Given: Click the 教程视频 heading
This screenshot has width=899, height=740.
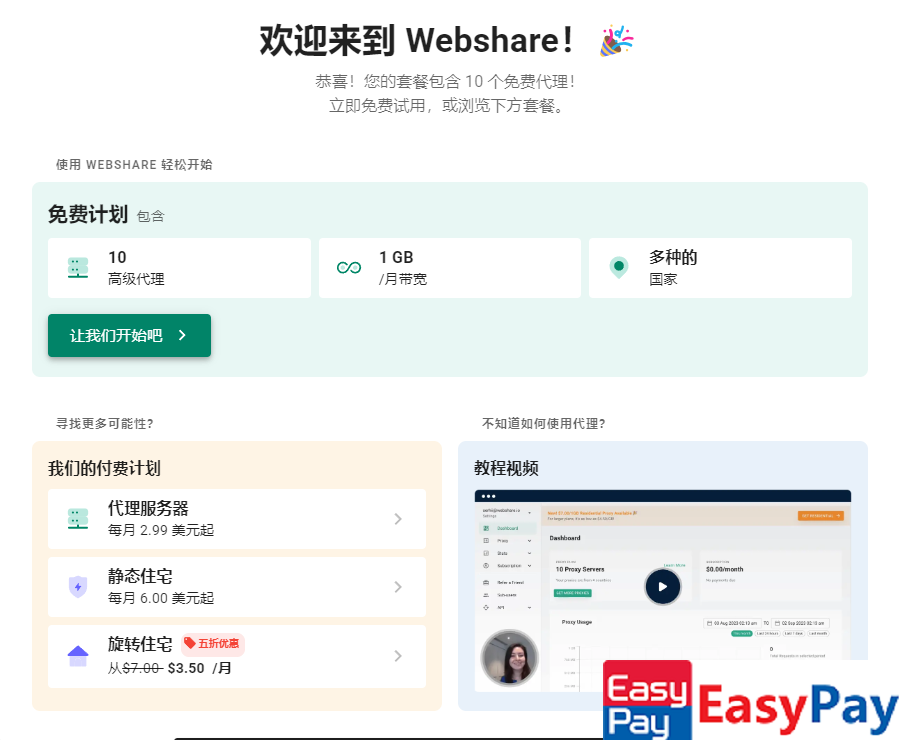Looking at the screenshot, I should (x=506, y=468).
